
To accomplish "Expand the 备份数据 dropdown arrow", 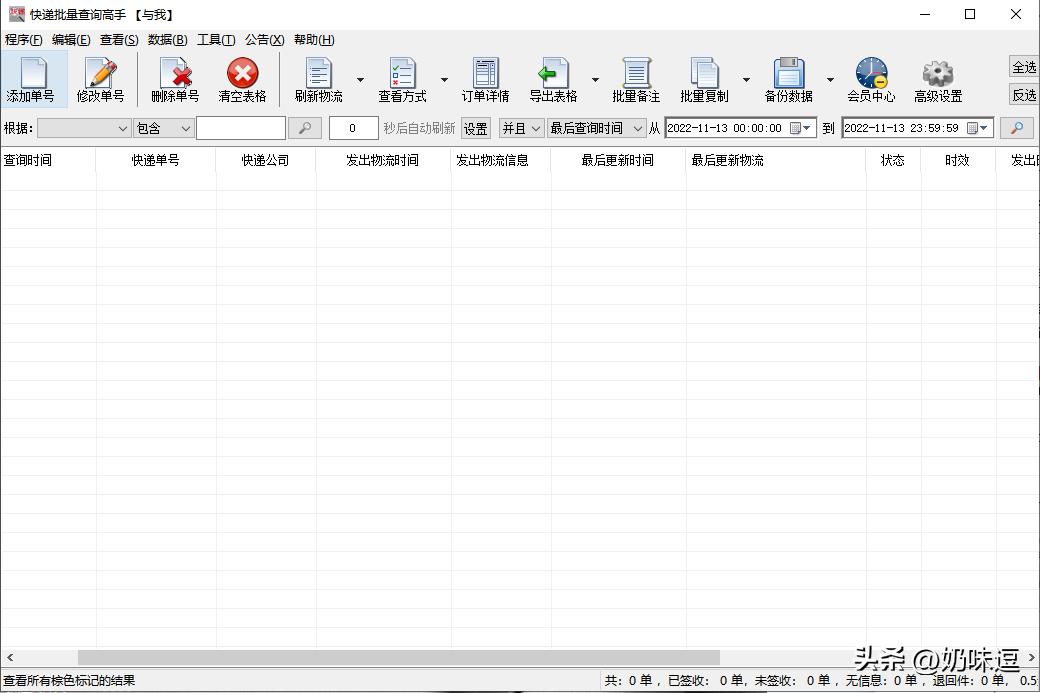I will click(830, 80).
